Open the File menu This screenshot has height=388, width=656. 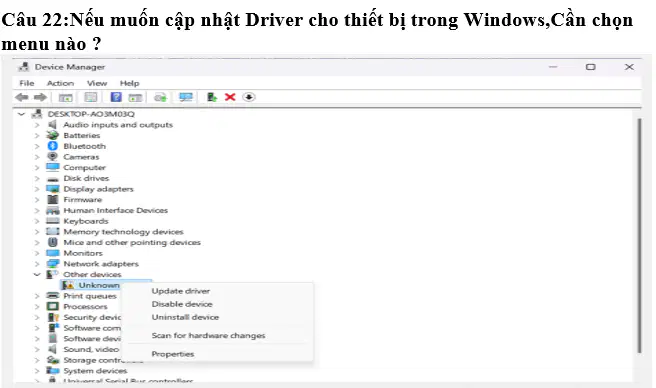tap(27, 83)
